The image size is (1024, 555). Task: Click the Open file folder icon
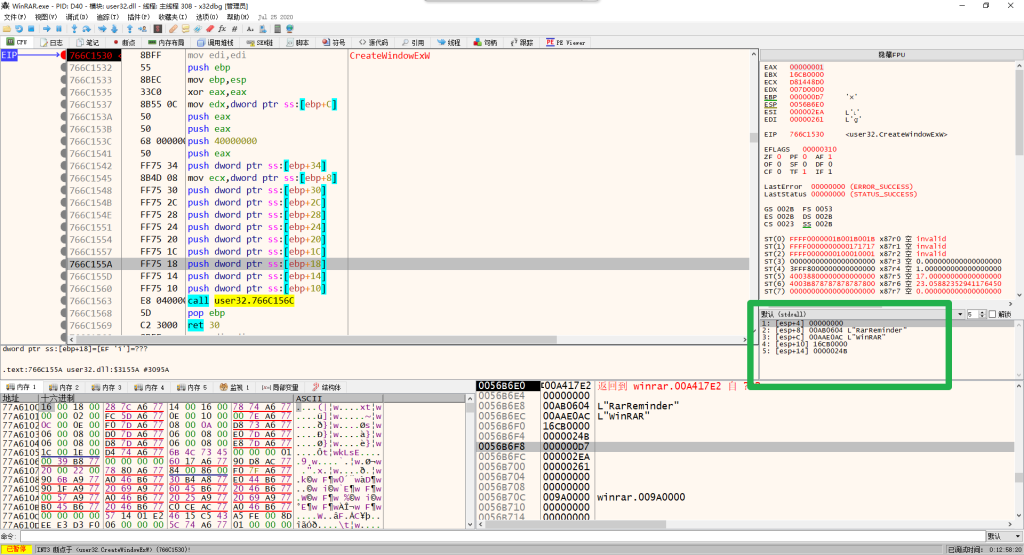pyautogui.click(x=8, y=29)
